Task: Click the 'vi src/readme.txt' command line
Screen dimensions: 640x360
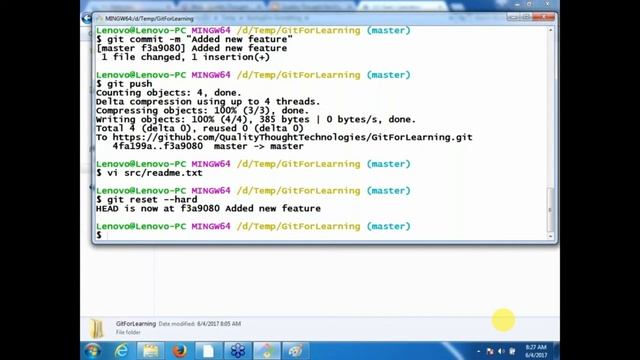Action: coord(149,173)
